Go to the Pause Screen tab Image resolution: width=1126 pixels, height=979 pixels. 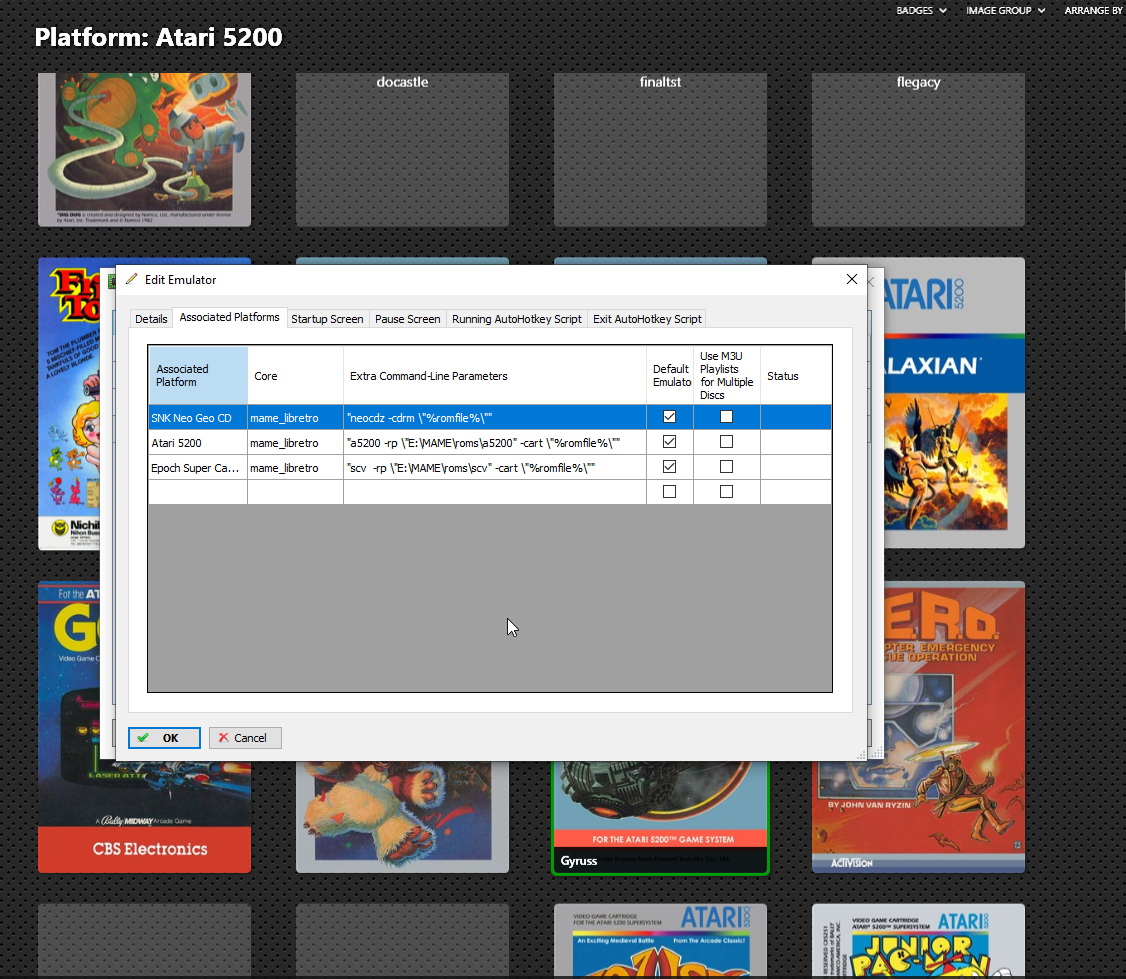coord(407,319)
